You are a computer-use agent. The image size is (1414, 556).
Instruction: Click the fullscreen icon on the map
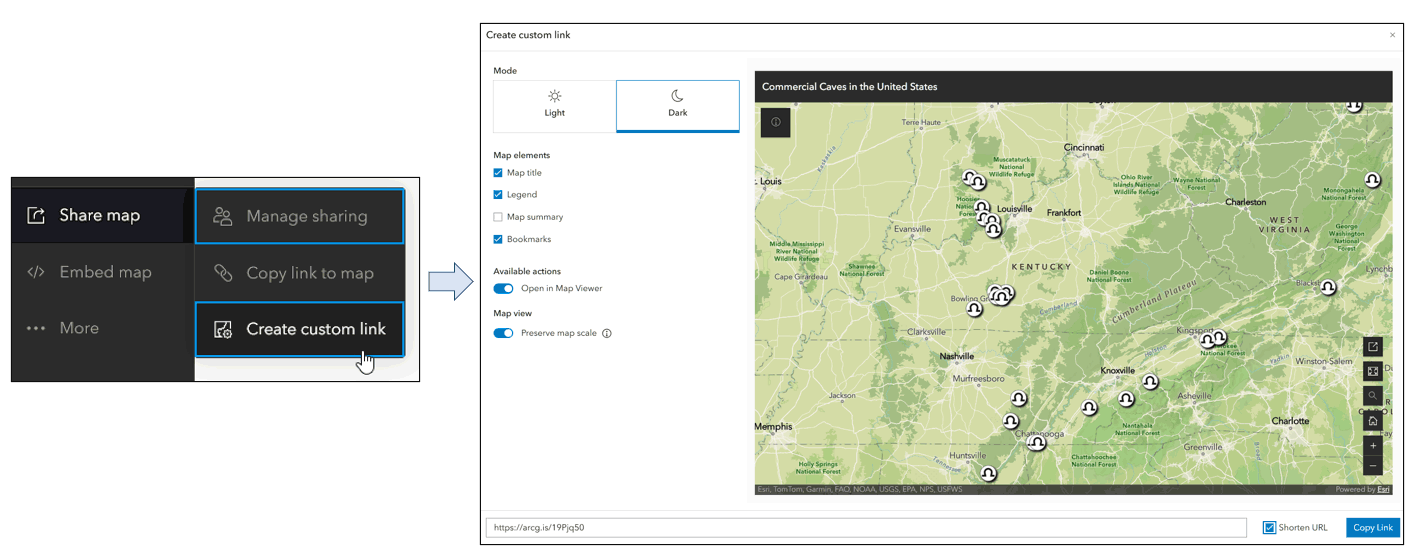tap(1373, 371)
